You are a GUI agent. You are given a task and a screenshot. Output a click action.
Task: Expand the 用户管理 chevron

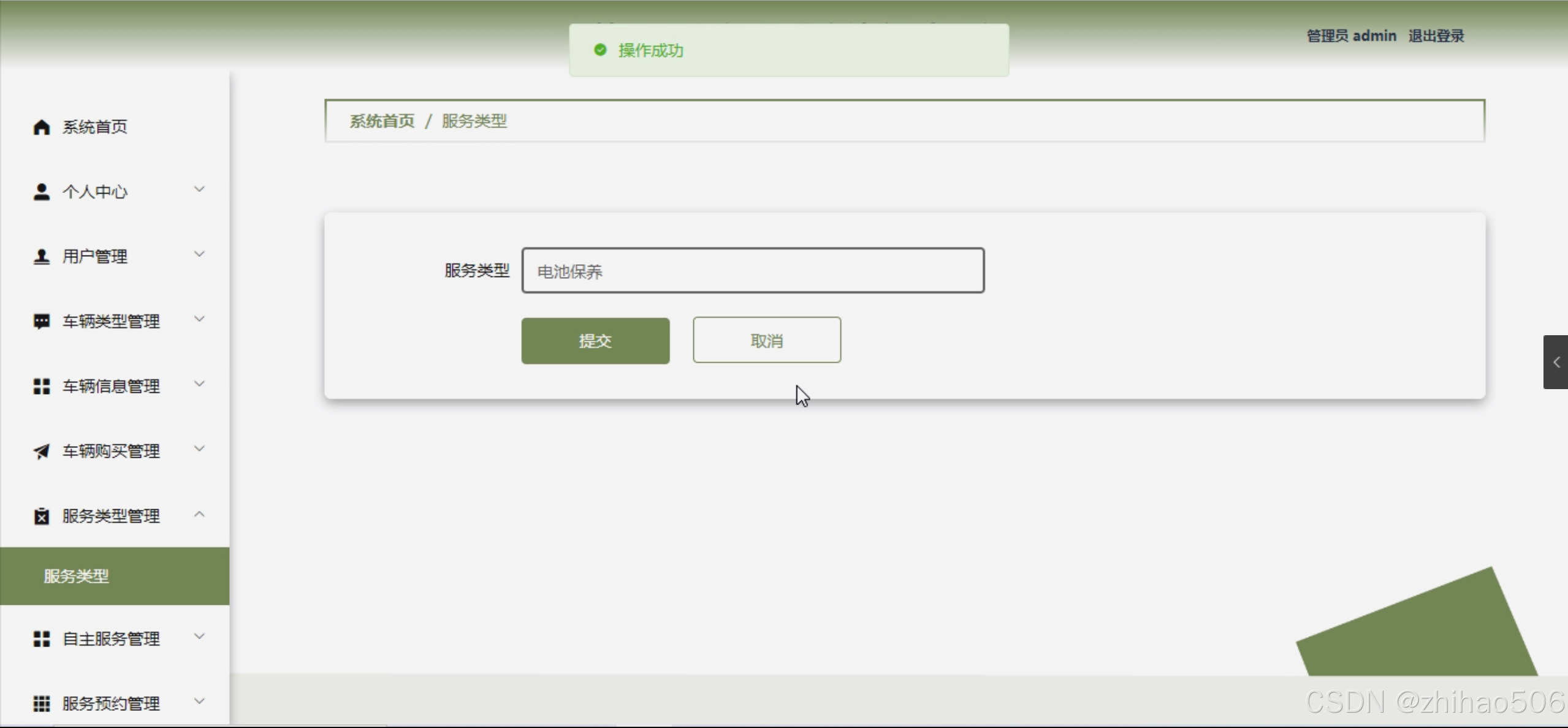tap(199, 254)
